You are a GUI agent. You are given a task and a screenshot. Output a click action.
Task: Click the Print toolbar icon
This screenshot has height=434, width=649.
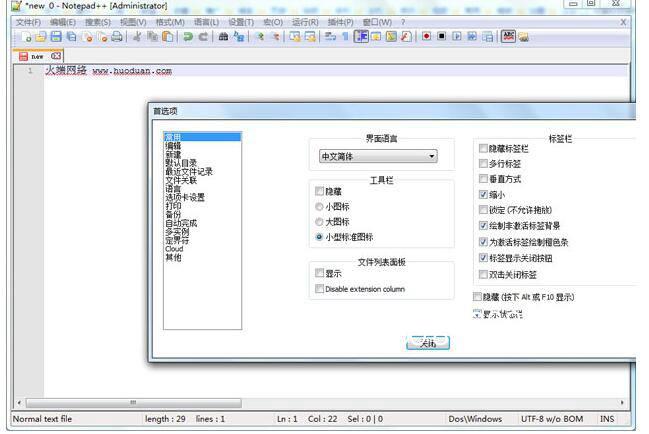pos(117,37)
